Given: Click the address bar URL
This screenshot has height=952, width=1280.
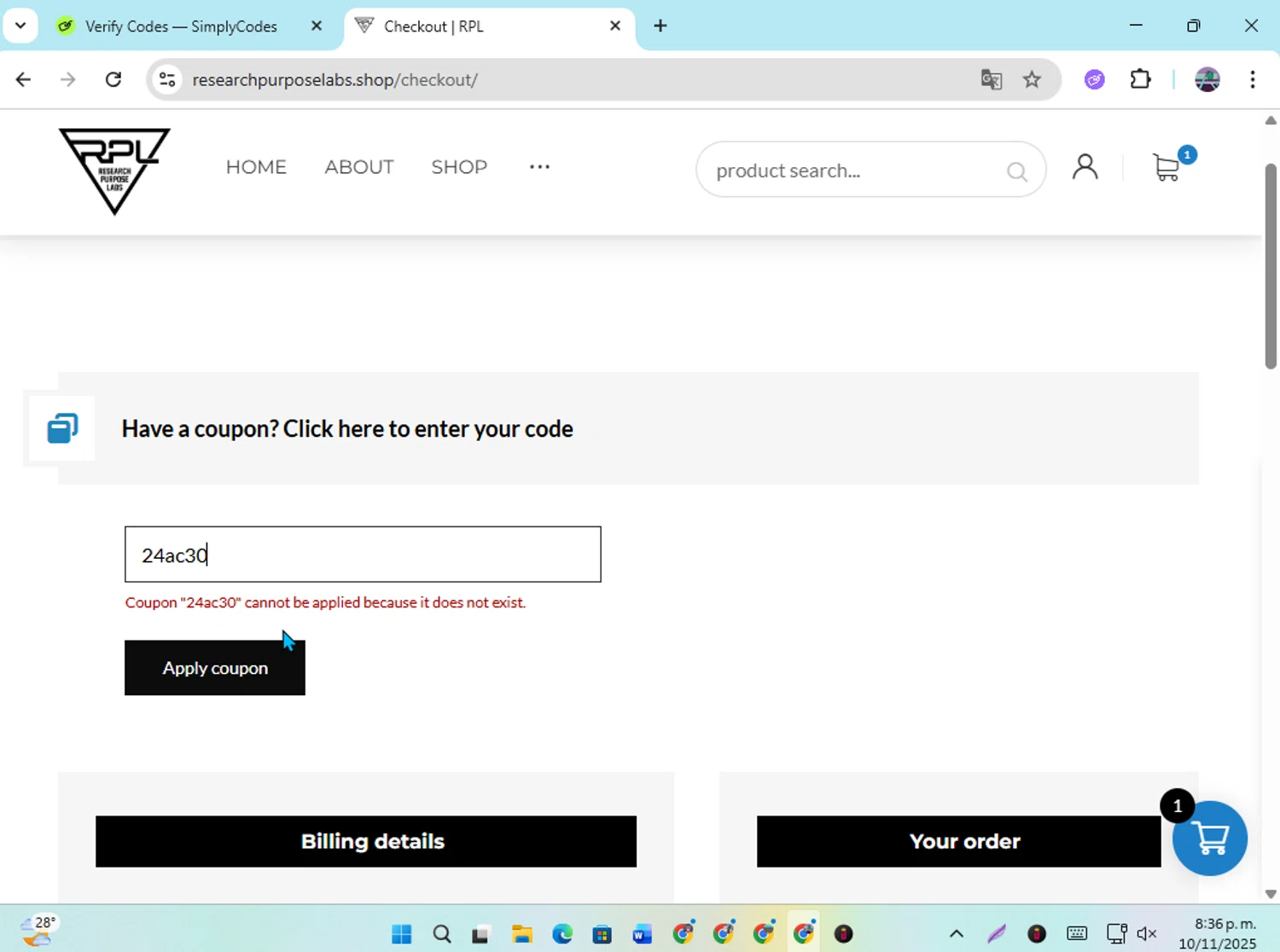Looking at the screenshot, I should click(x=335, y=79).
